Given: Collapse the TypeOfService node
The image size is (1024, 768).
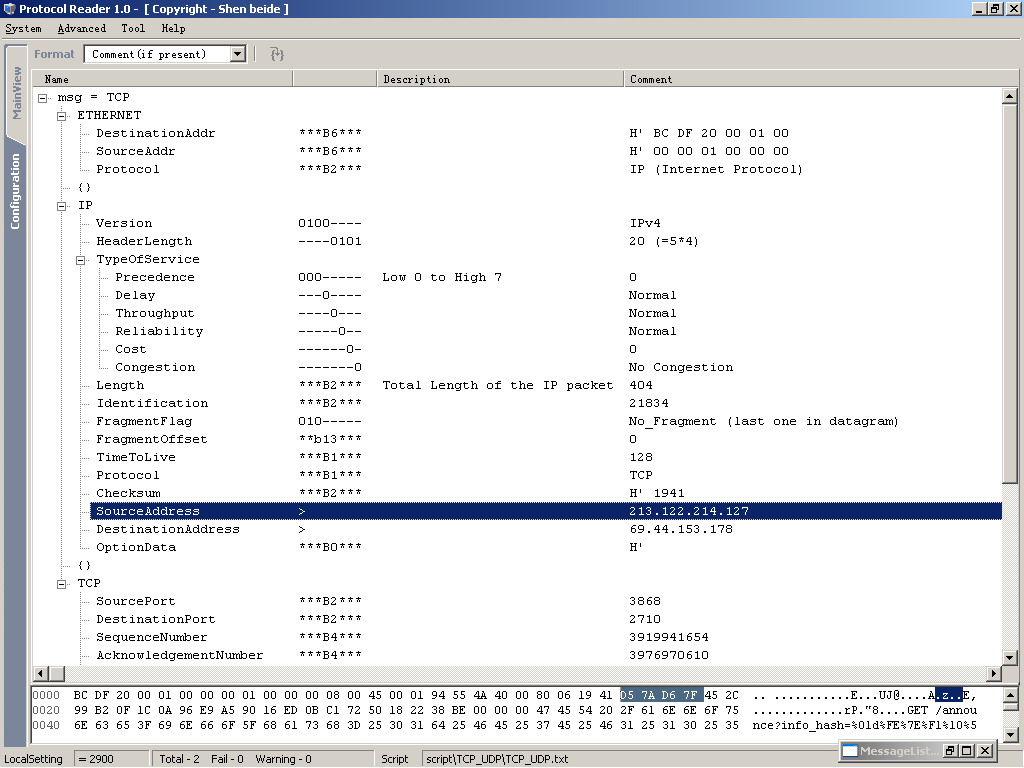Looking at the screenshot, I should coord(81,260).
